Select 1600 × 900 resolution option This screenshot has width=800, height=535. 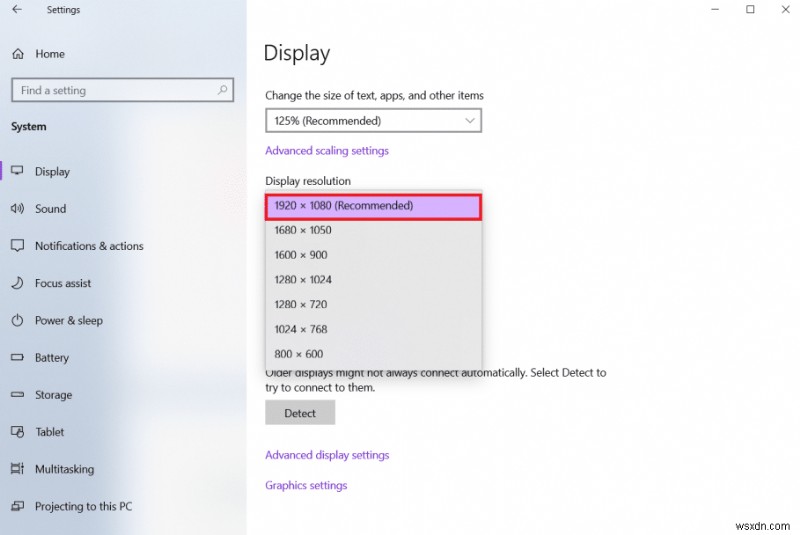373,254
